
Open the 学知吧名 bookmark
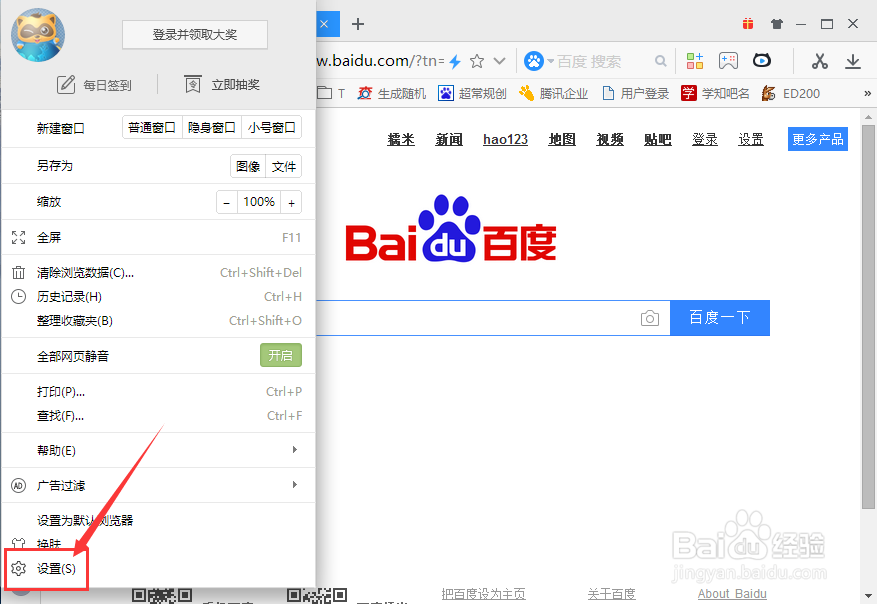pos(715,93)
